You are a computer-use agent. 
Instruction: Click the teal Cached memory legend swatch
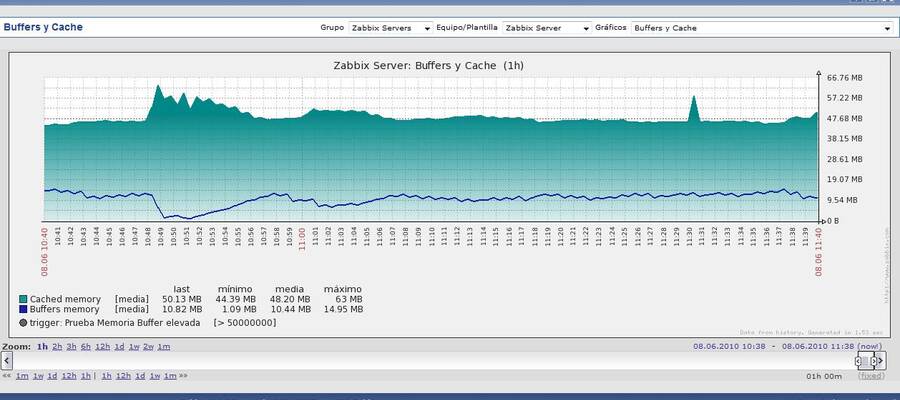(x=23, y=299)
